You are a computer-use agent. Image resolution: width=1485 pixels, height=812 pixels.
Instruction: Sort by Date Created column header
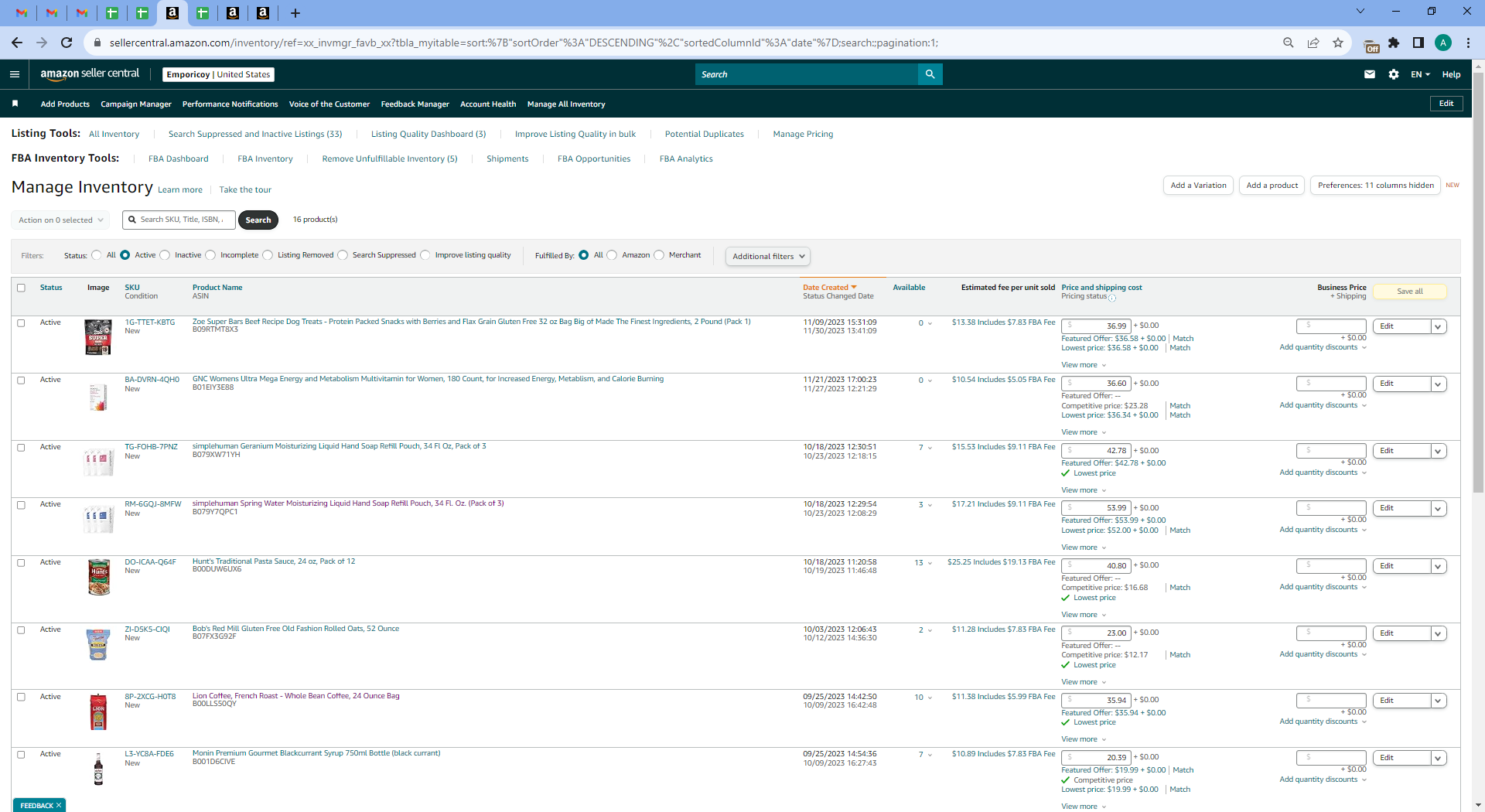(x=829, y=288)
